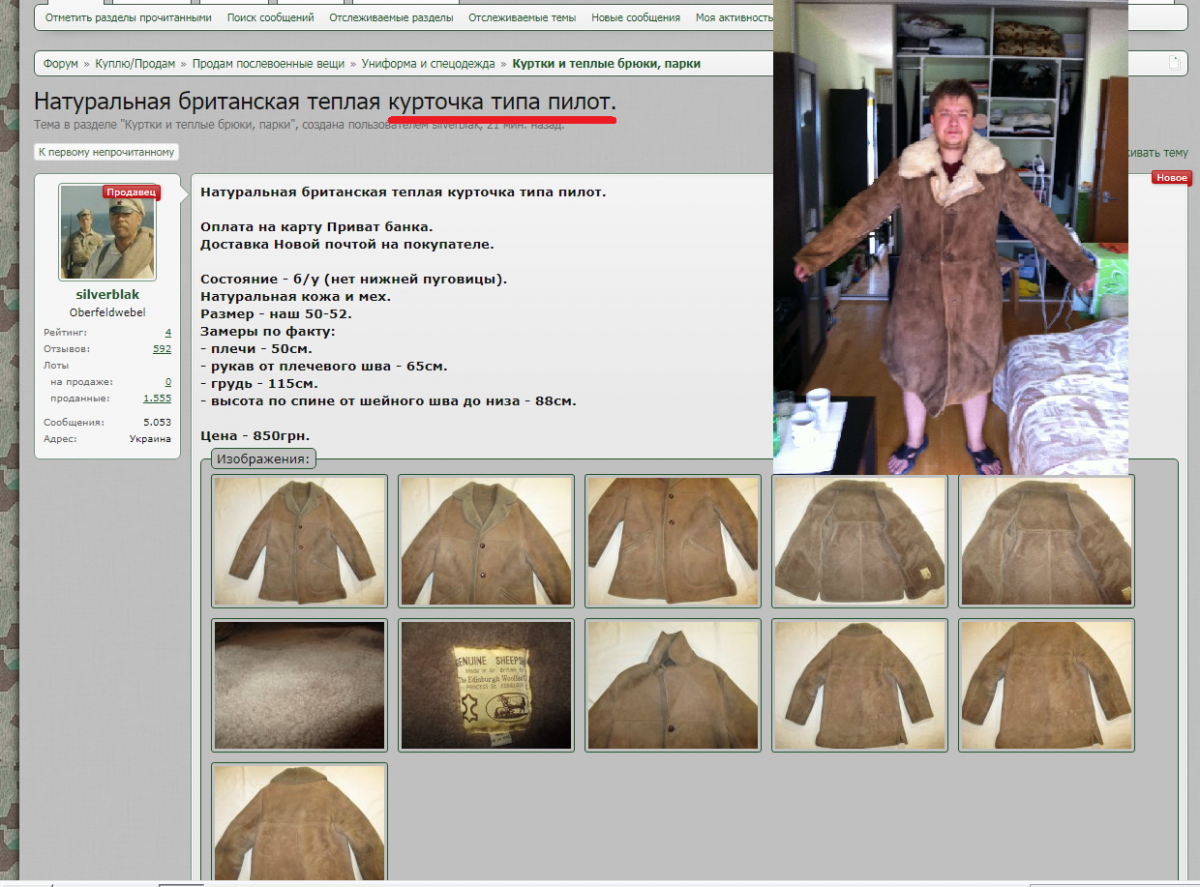Image resolution: width=1200 pixels, height=887 pixels.
Task: Click the reviews count 592
Action: (161, 349)
